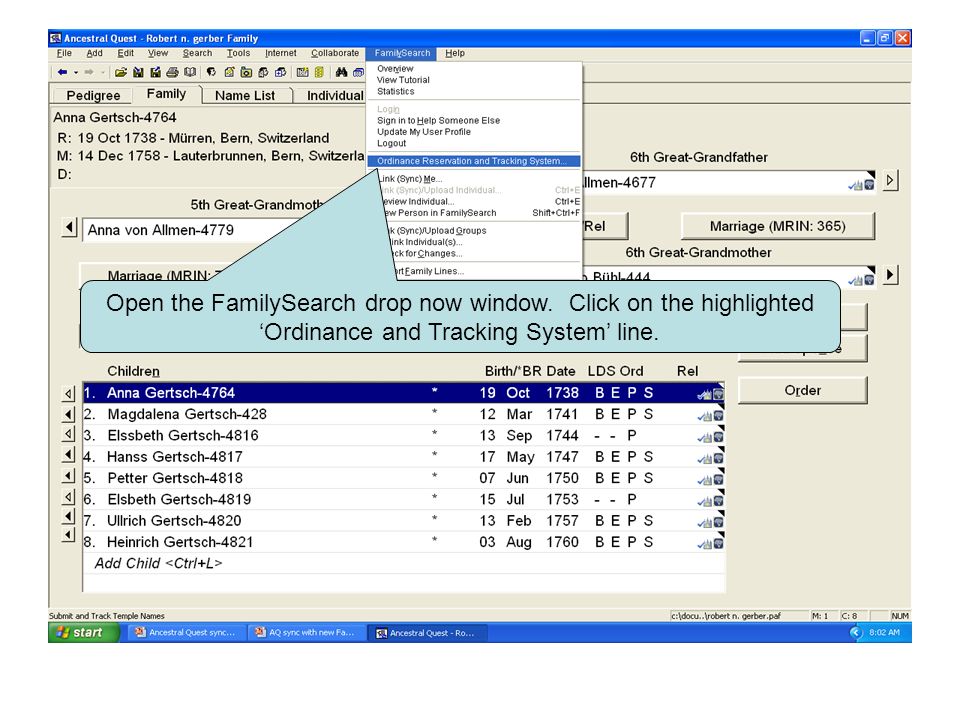Navigate right from 6th Great-Grandmother box
Screen dimensions: 960x720
click(x=890, y=275)
